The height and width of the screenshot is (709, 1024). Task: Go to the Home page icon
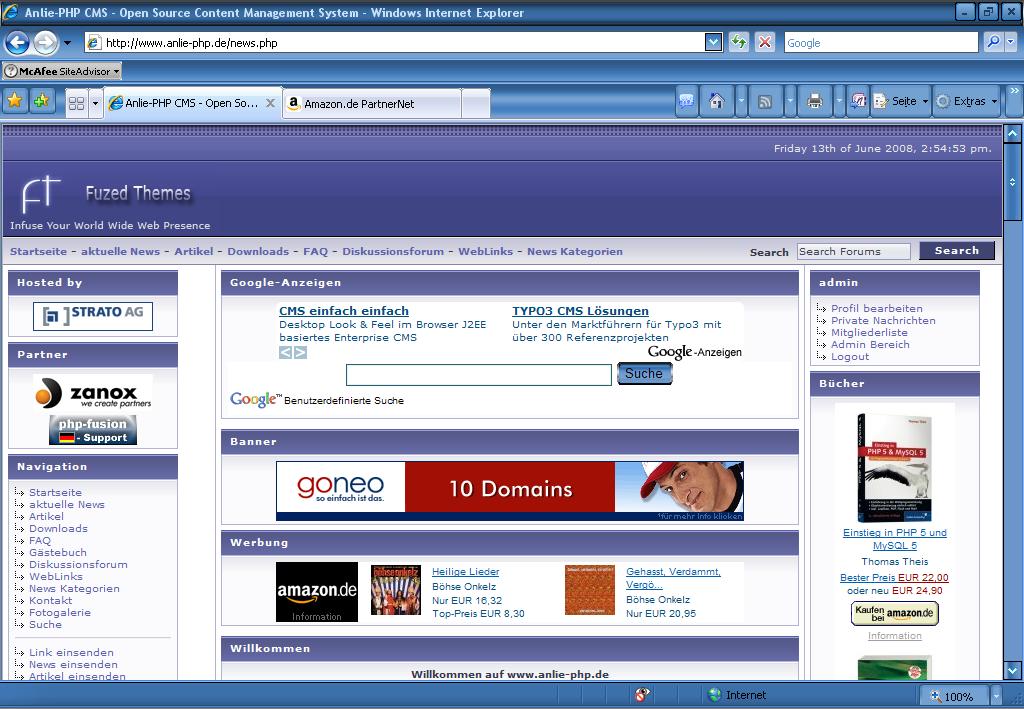(x=716, y=102)
